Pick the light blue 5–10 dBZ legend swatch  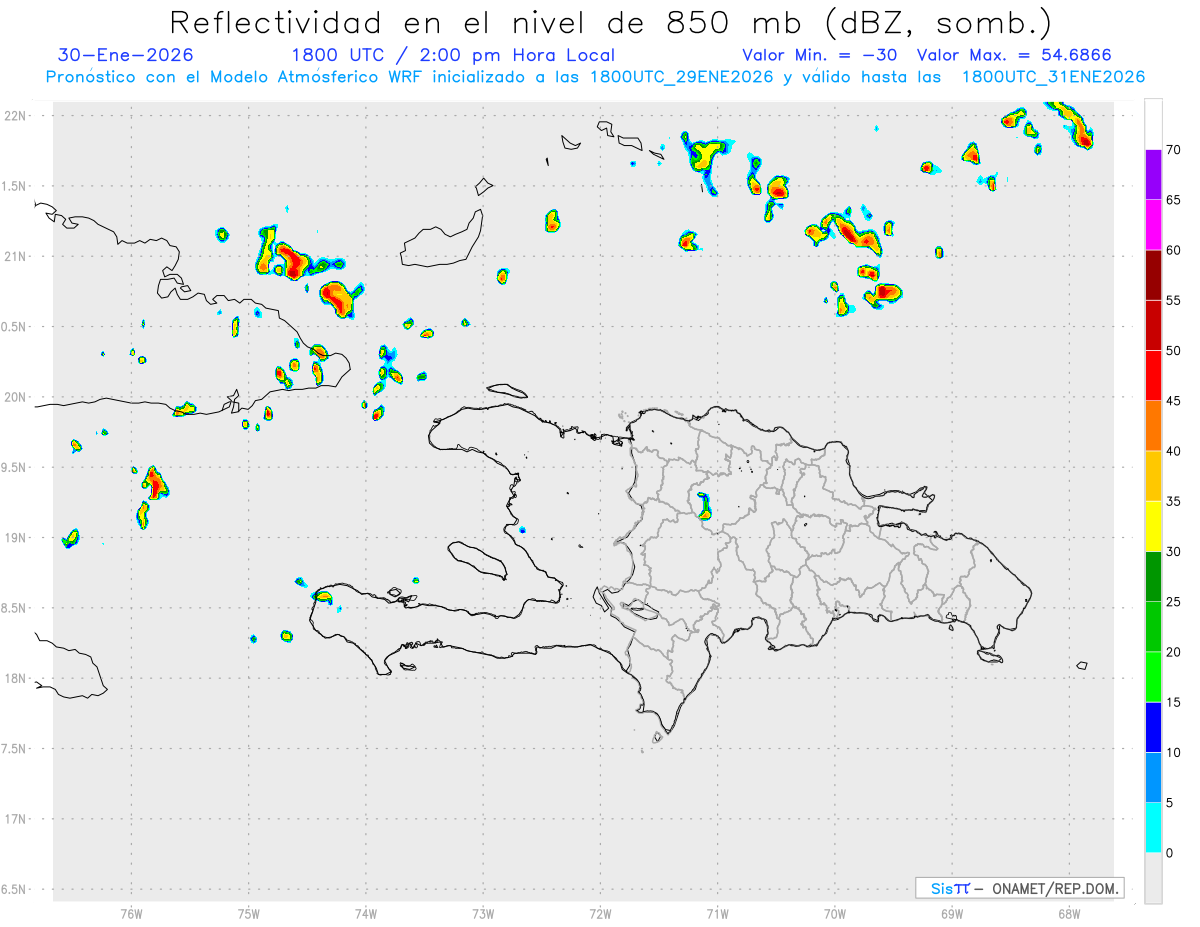tap(1153, 777)
